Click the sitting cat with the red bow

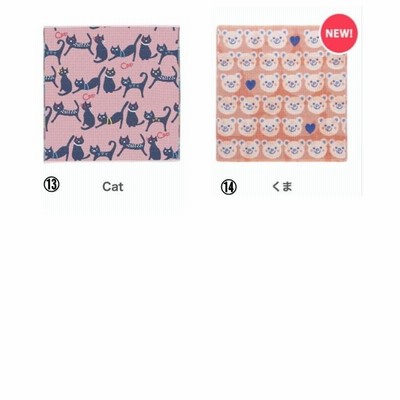tap(87, 115)
